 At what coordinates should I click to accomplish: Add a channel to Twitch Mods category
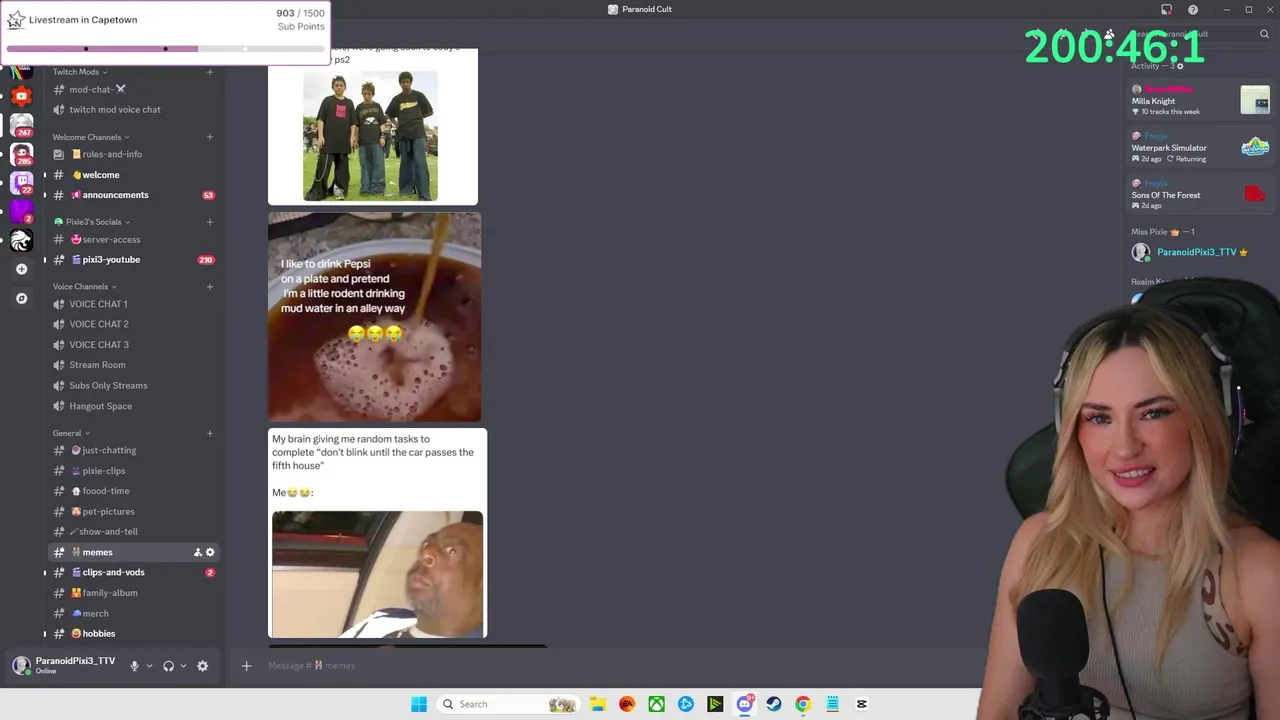pos(209,72)
